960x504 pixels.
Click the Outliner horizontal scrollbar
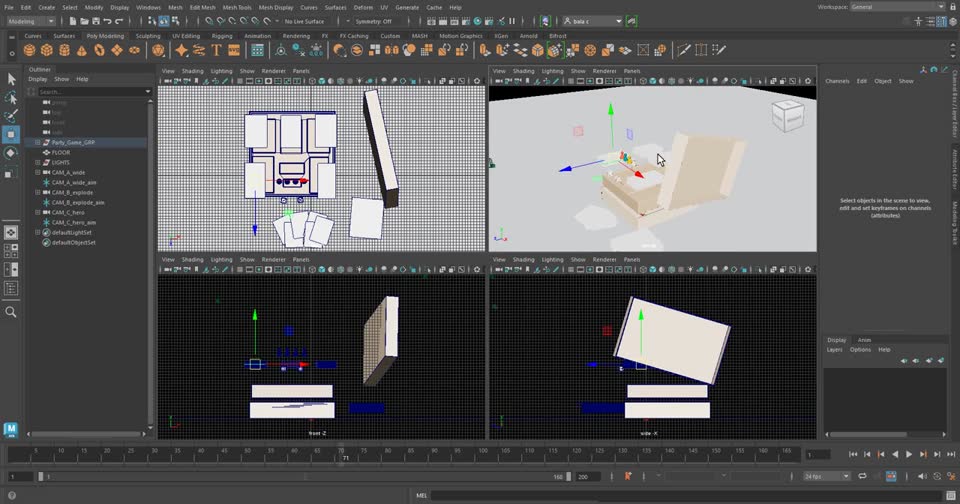(88, 434)
